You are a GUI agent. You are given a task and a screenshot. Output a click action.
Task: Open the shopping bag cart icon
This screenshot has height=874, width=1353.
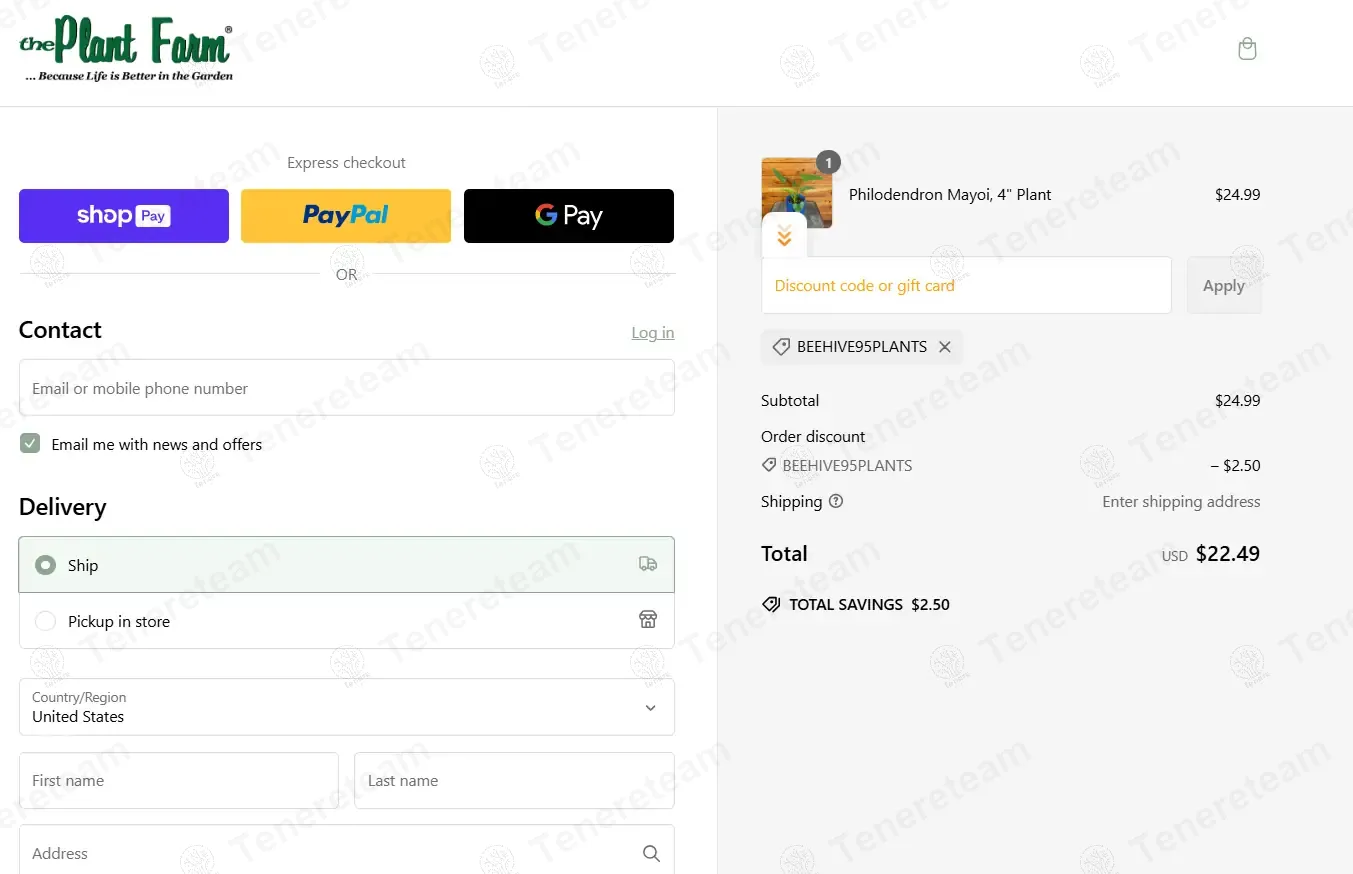pos(1247,49)
